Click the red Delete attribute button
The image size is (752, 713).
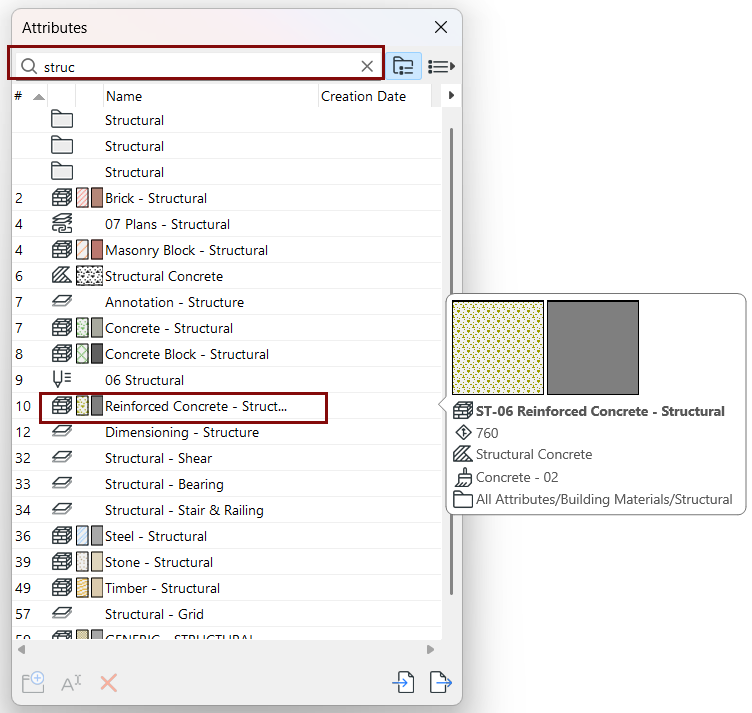108,683
